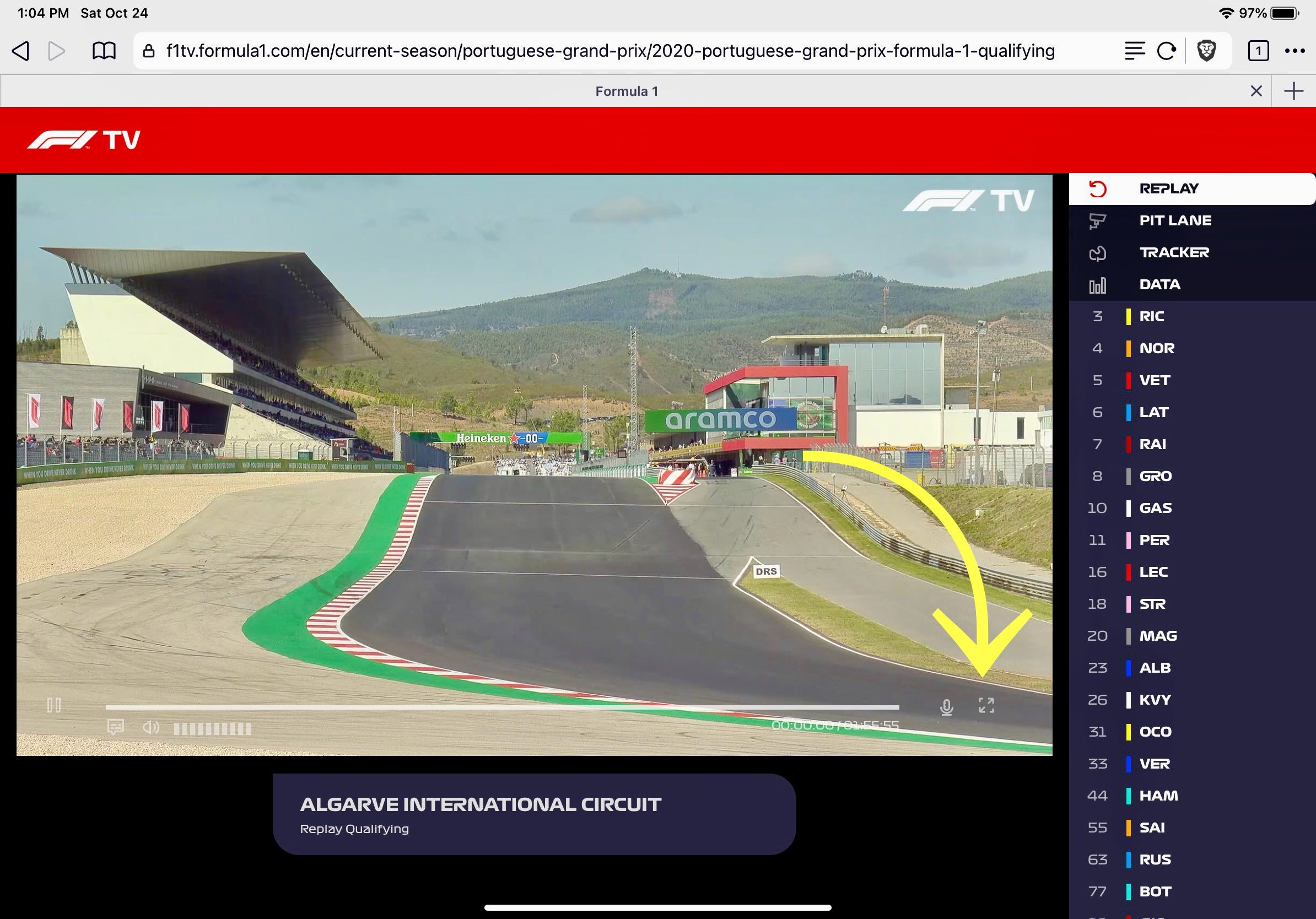Viewport: 1316px width, 919px height.
Task: Seek on the video progress bar
Action: (502, 707)
